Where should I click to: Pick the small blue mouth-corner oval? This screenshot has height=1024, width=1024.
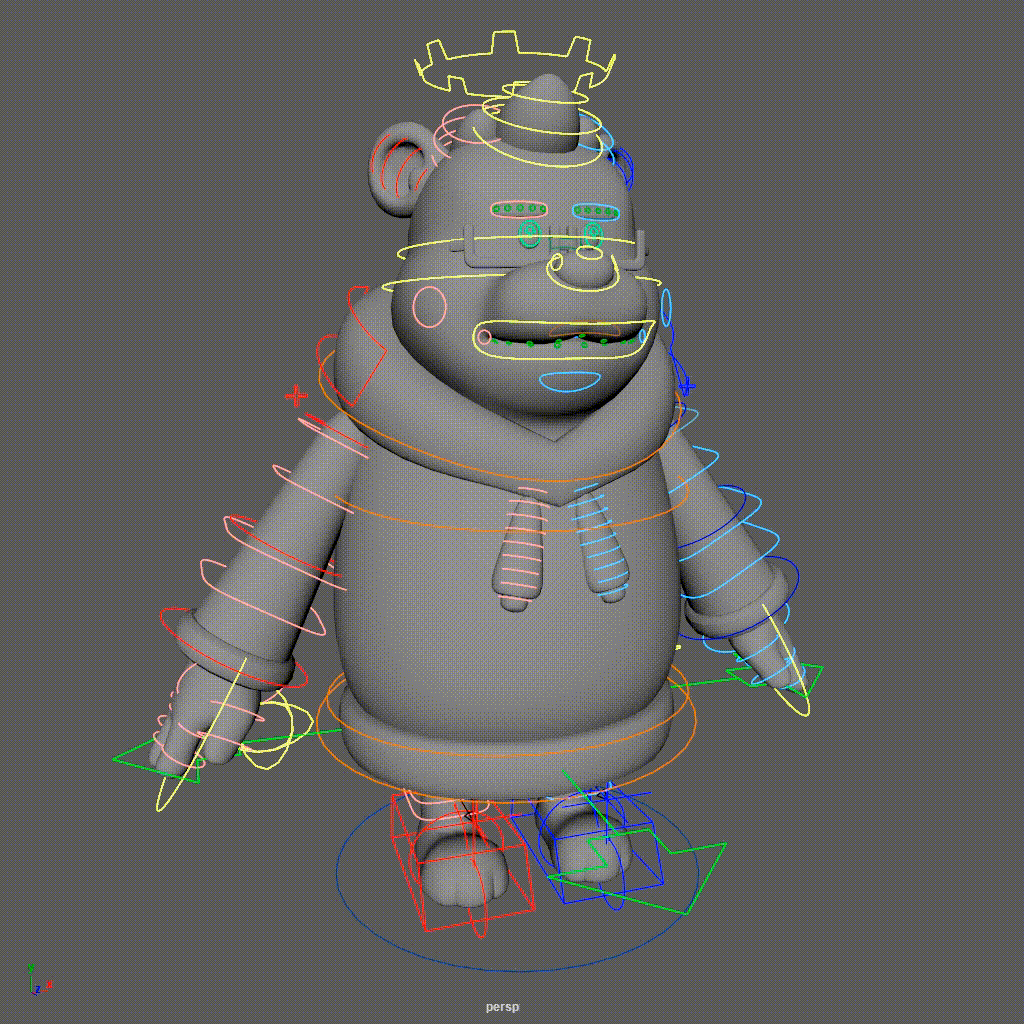click(642, 336)
